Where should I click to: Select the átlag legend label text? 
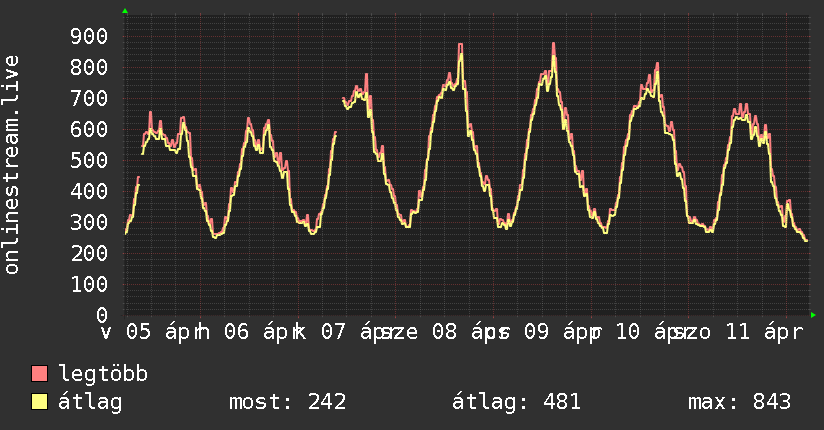pyautogui.click(x=90, y=402)
